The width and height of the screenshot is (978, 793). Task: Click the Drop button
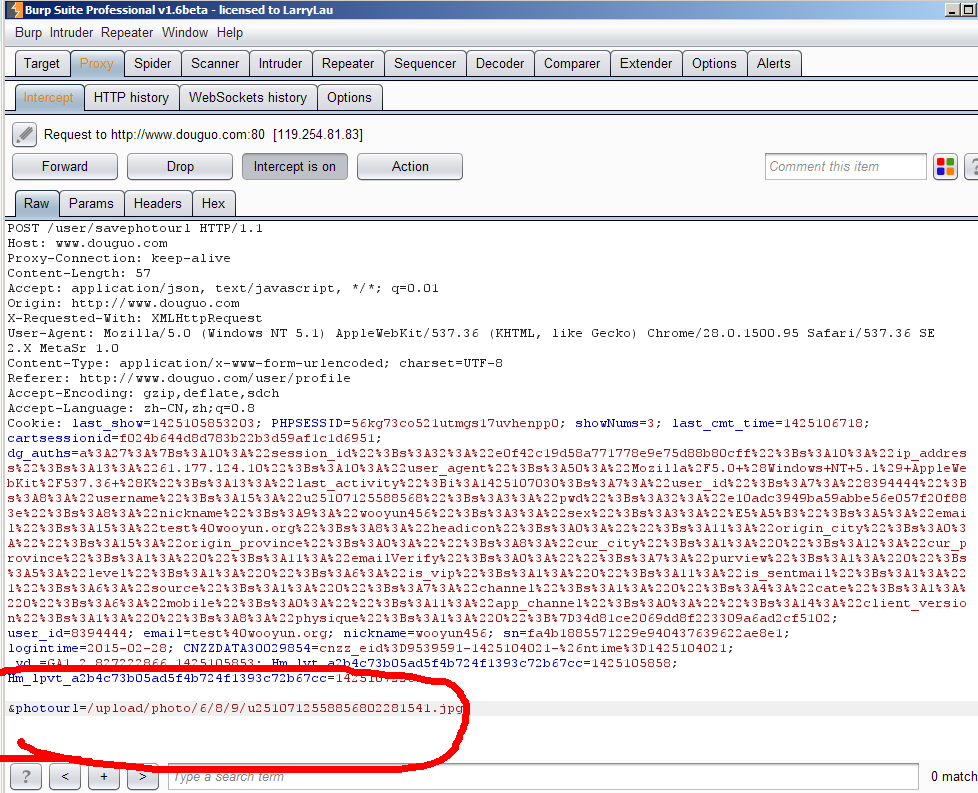pos(180,167)
